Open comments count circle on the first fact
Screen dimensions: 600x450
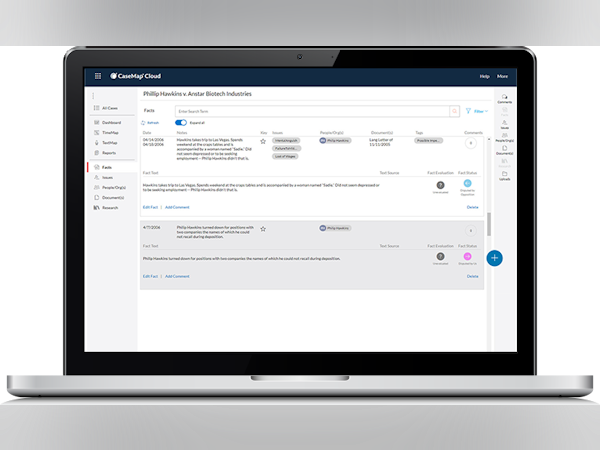[471, 143]
